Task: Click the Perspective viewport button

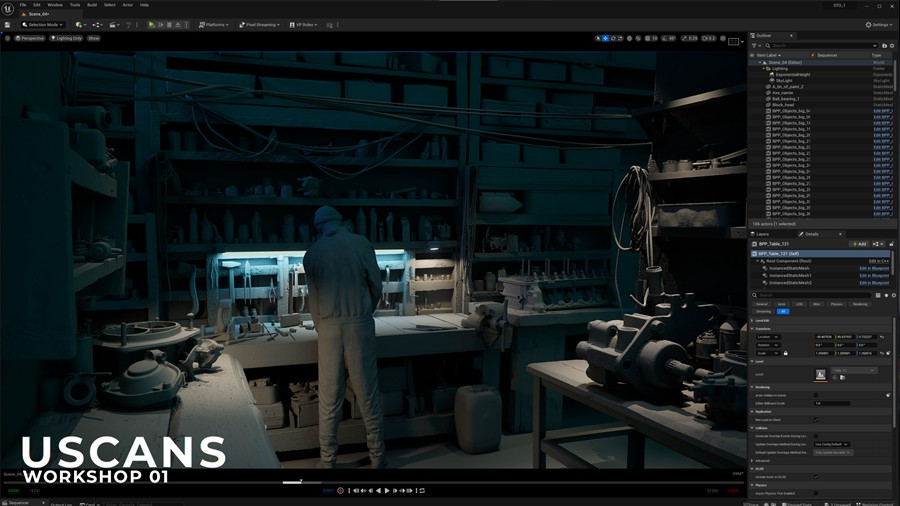Action: 29,38
